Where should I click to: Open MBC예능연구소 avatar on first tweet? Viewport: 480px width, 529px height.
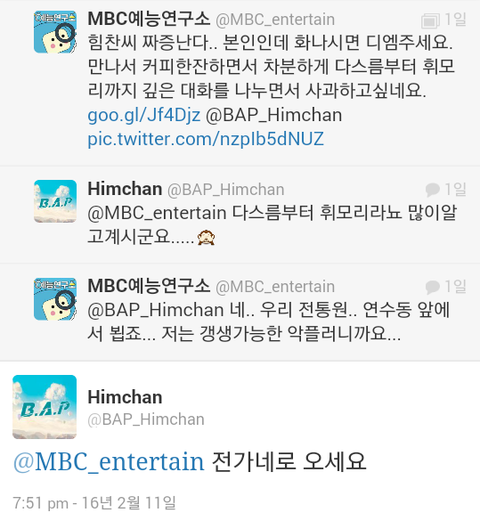[55, 32]
